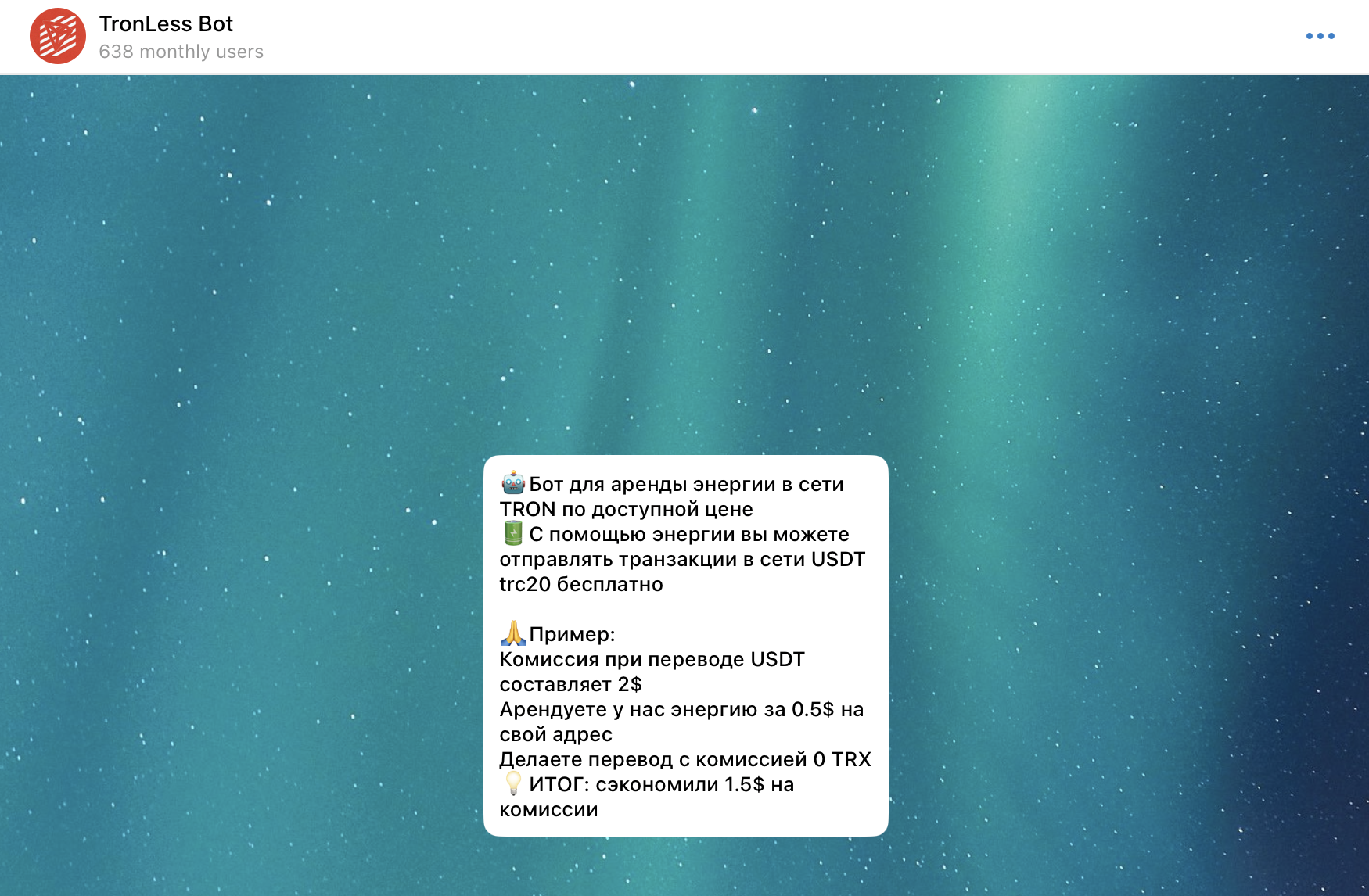This screenshot has width=1369, height=896.
Task: Click the TronLess Bot avatar logo
Action: 58,36
